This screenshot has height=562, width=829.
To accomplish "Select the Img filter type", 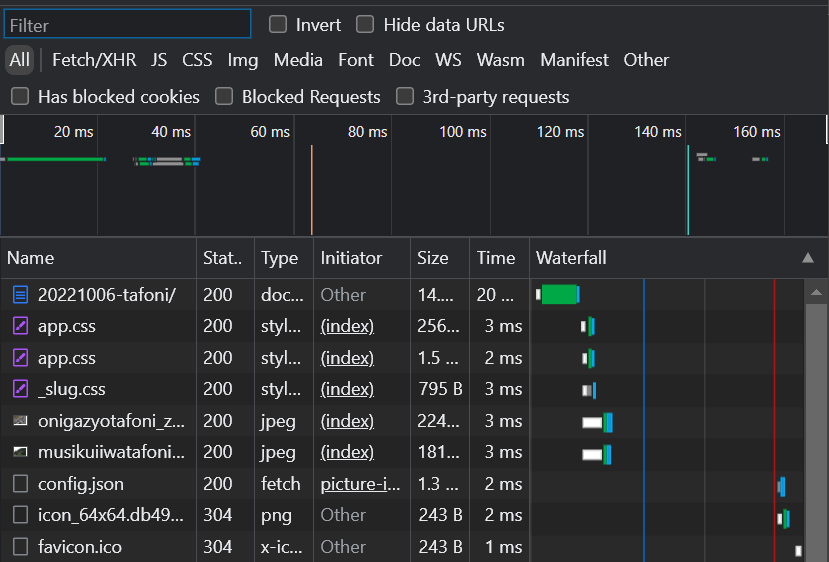I will [242, 60].
